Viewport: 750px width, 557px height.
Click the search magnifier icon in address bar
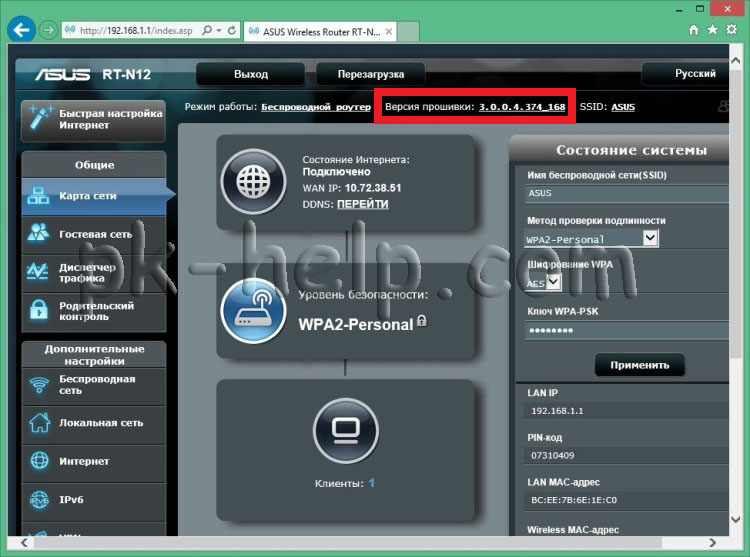(207, 31)
